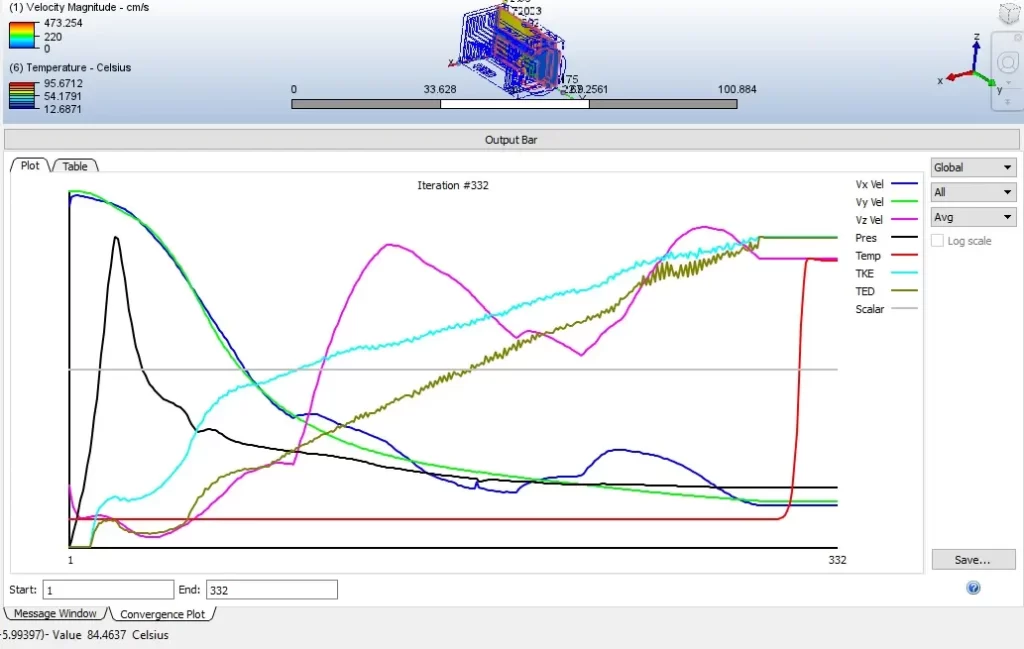
Task: Click the Vz Vel legend entry
Action: tap(869, 220)
